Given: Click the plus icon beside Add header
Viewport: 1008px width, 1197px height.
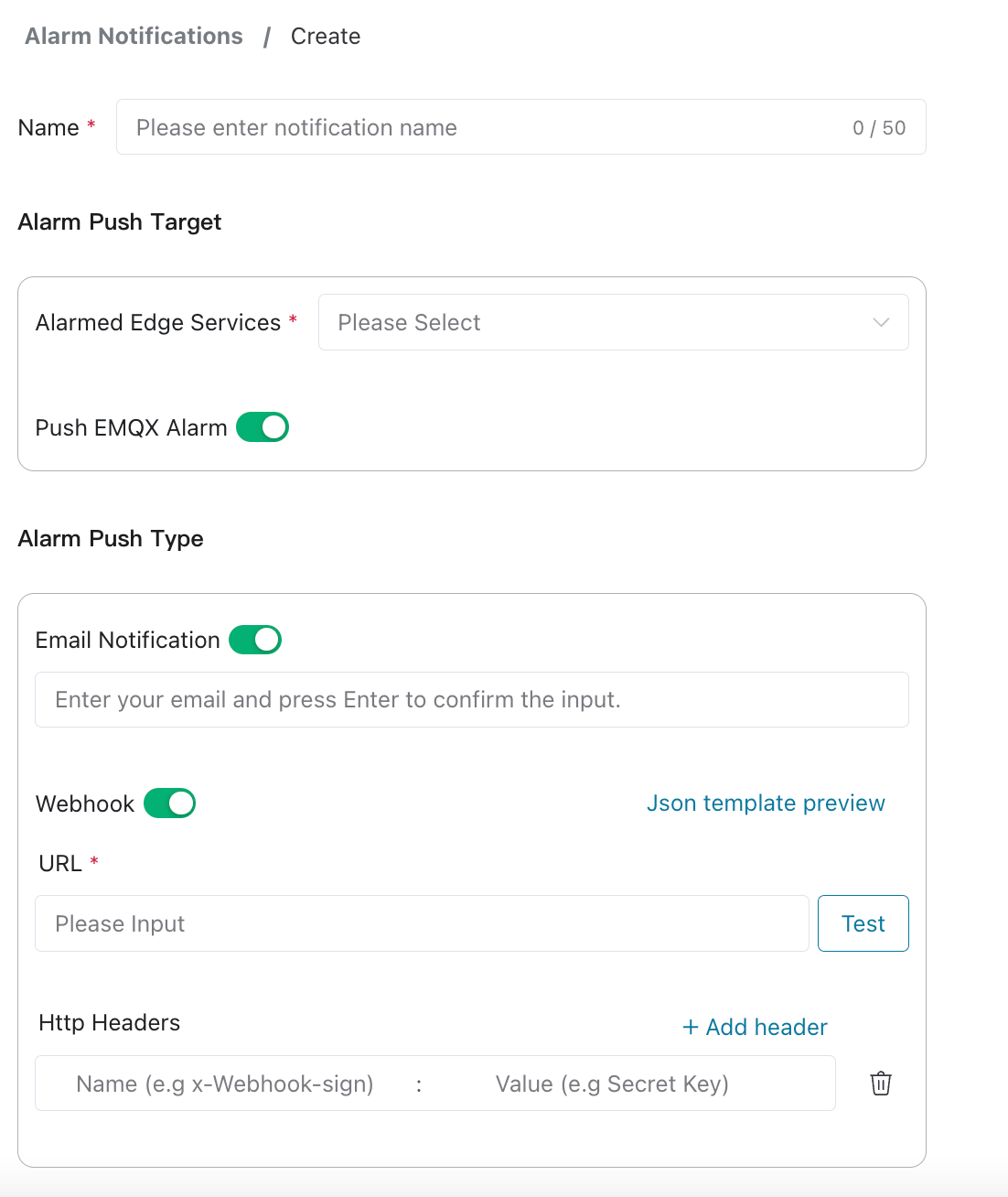Looking at the screenshot, I should (x=691, y=1028).
